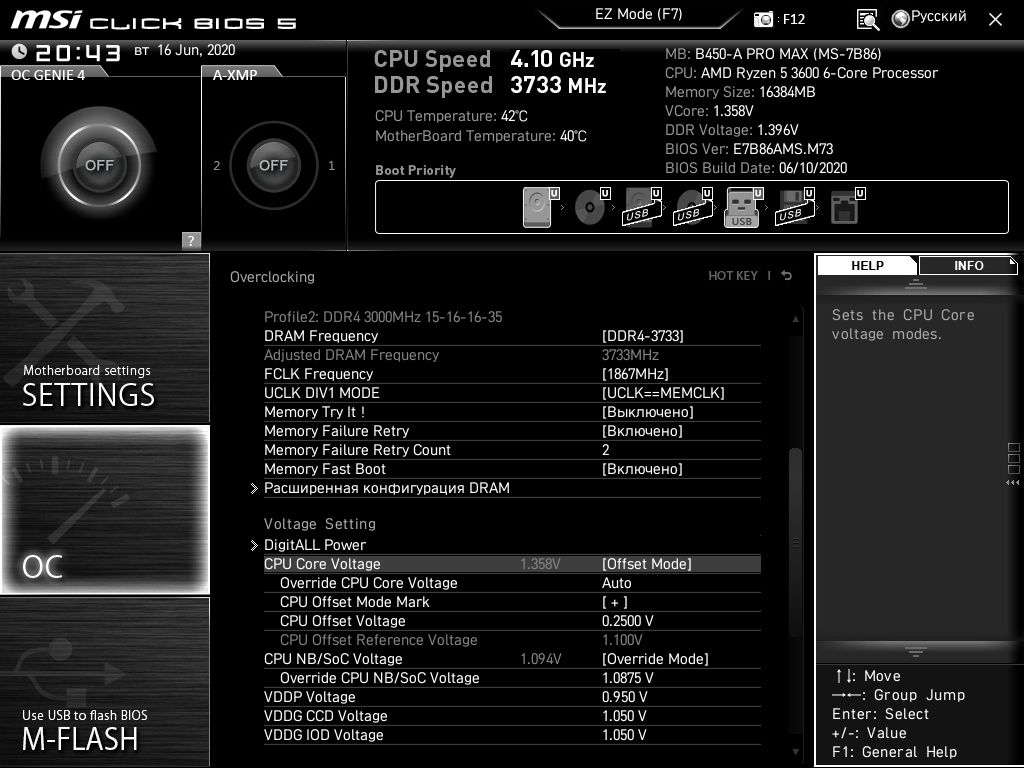Screen dimensions: 1024x768
Task: Open CPU NB/SoC Voltage [Override Mode] dropdown
Action: (x=512, y=658)
